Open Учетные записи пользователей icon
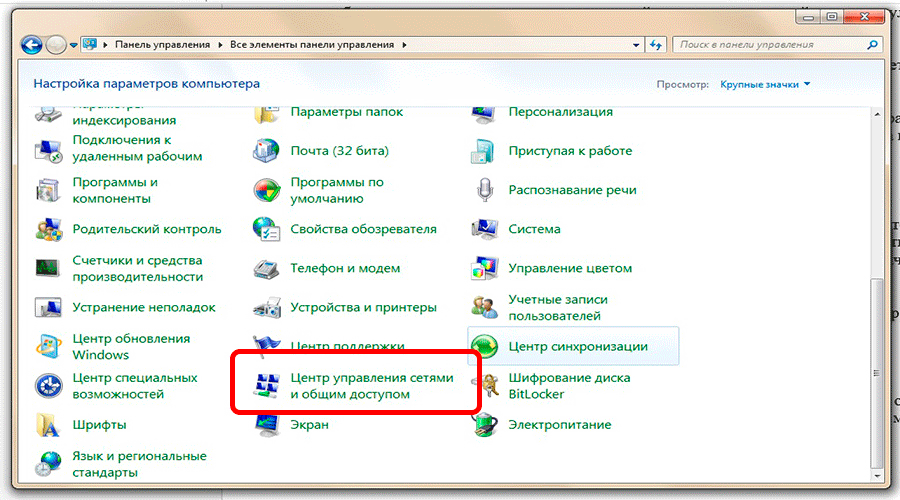Viewport: 900px width, 500px height. 484,308
